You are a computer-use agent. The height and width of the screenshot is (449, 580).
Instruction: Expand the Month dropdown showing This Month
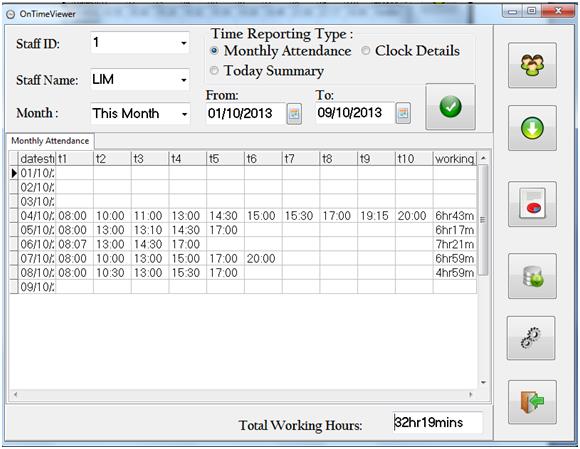click(184, 114)
